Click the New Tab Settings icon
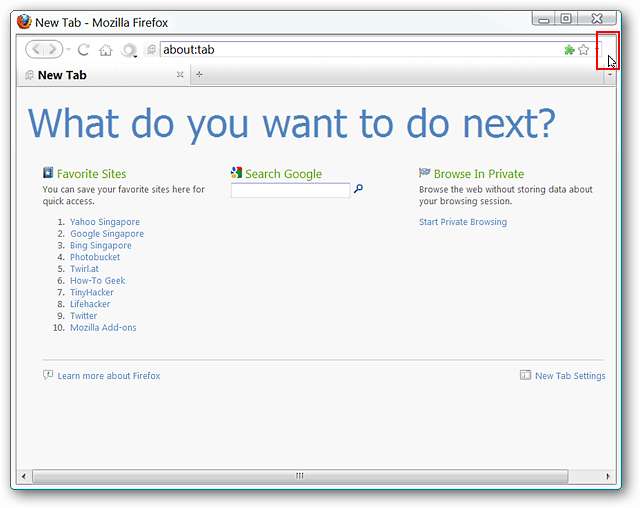The width and height of the screenshot is (640, 508). 525,375
